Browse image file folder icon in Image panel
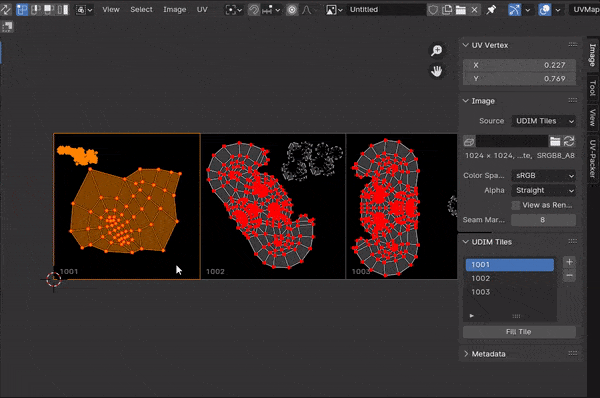This screenshot has width=600, height=398. click(x=555, y=142)
